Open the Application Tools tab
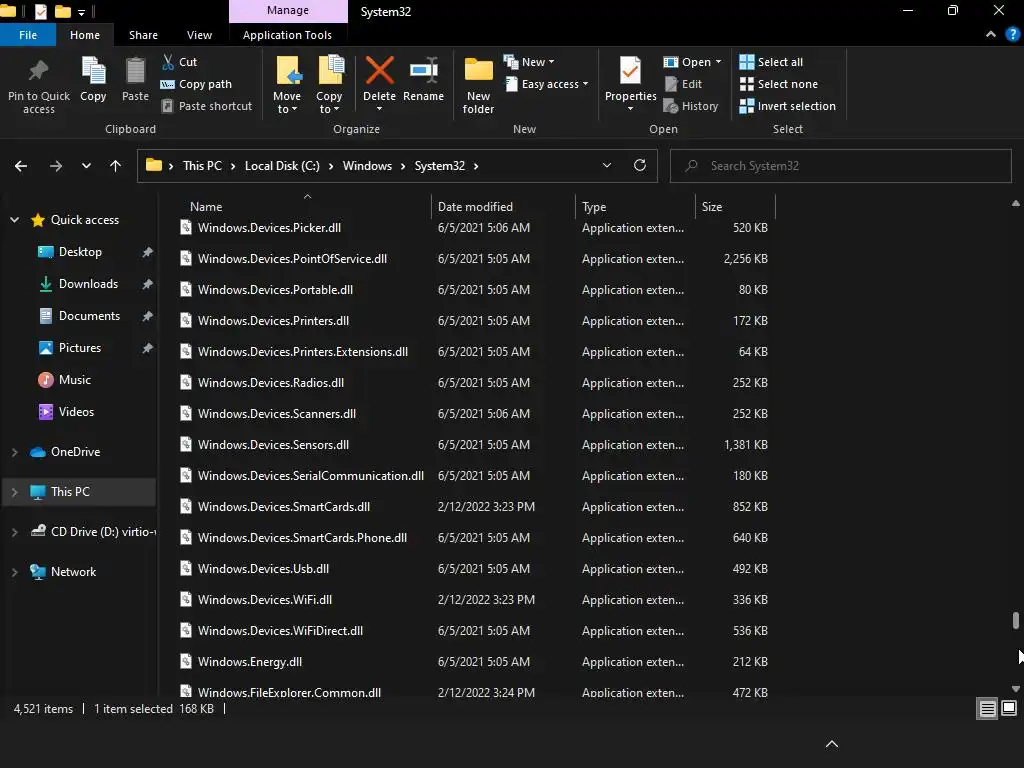This screenshot has width=1024, height=768. [x=287, y=35]
